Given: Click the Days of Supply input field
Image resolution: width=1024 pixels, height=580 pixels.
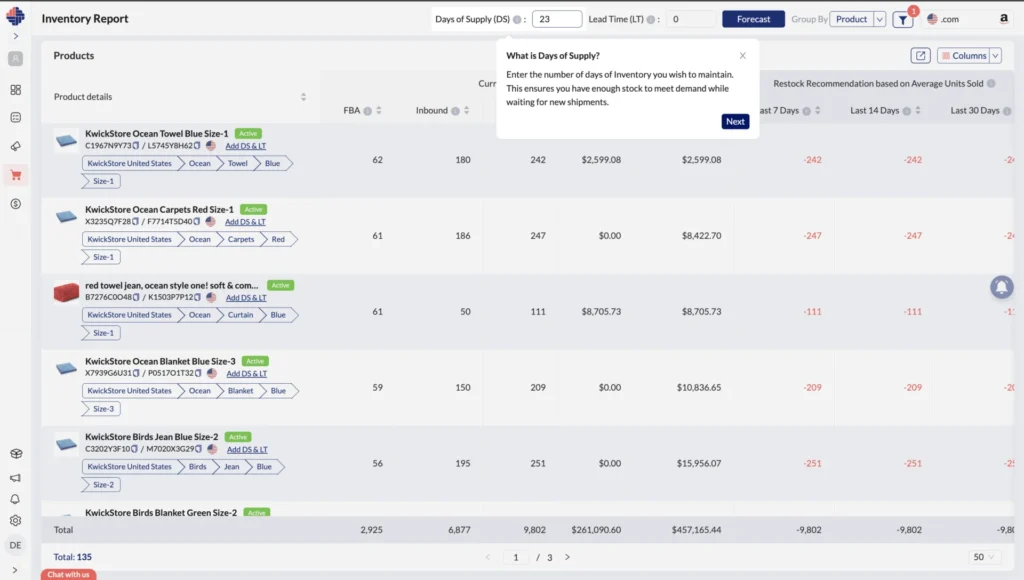Looking at the screenshot, I should (x=556, y=19).
